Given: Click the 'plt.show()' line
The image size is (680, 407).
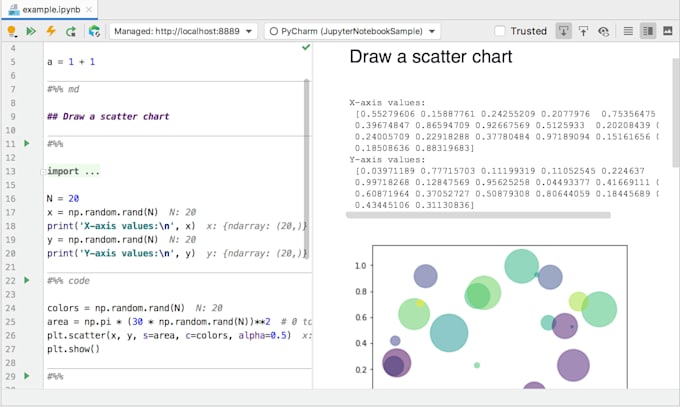Looking at the screenshot, I should 73,349.
